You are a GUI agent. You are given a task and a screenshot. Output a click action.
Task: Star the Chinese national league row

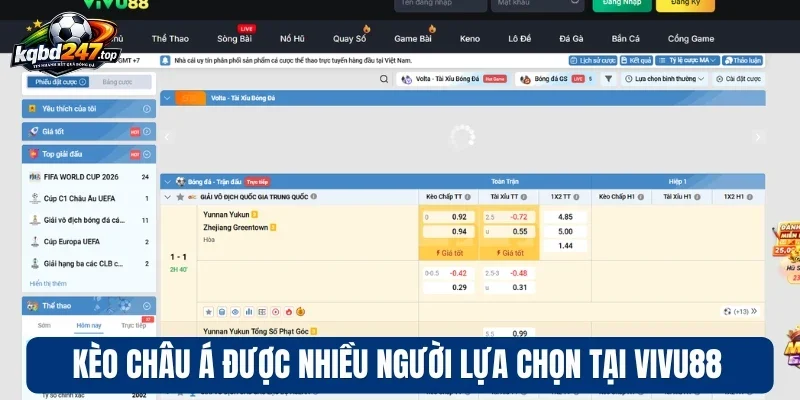[x=180, y=197]
